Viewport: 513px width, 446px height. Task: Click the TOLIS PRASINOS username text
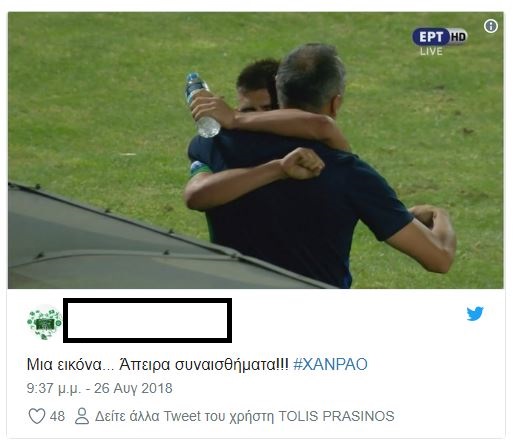click(x=336, y=416)
